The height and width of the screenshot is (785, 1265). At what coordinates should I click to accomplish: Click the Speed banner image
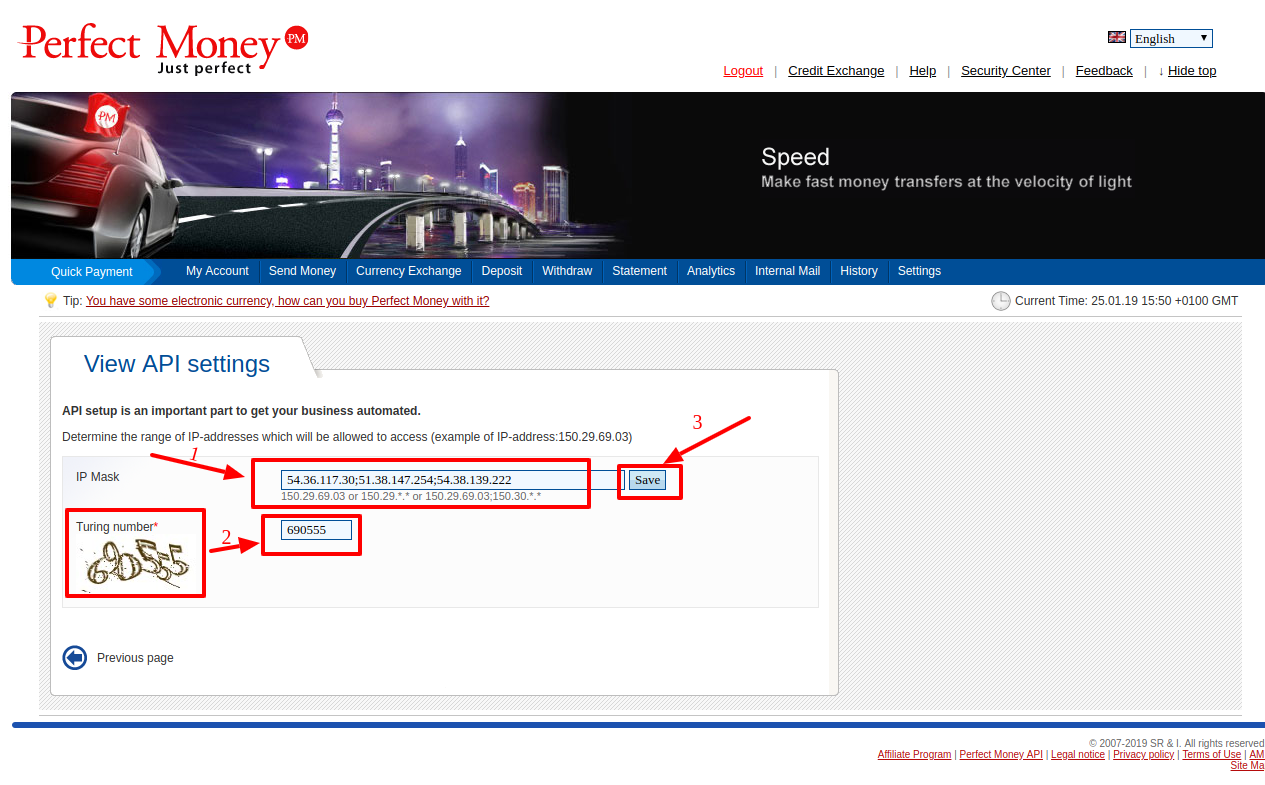pos(638,175)
